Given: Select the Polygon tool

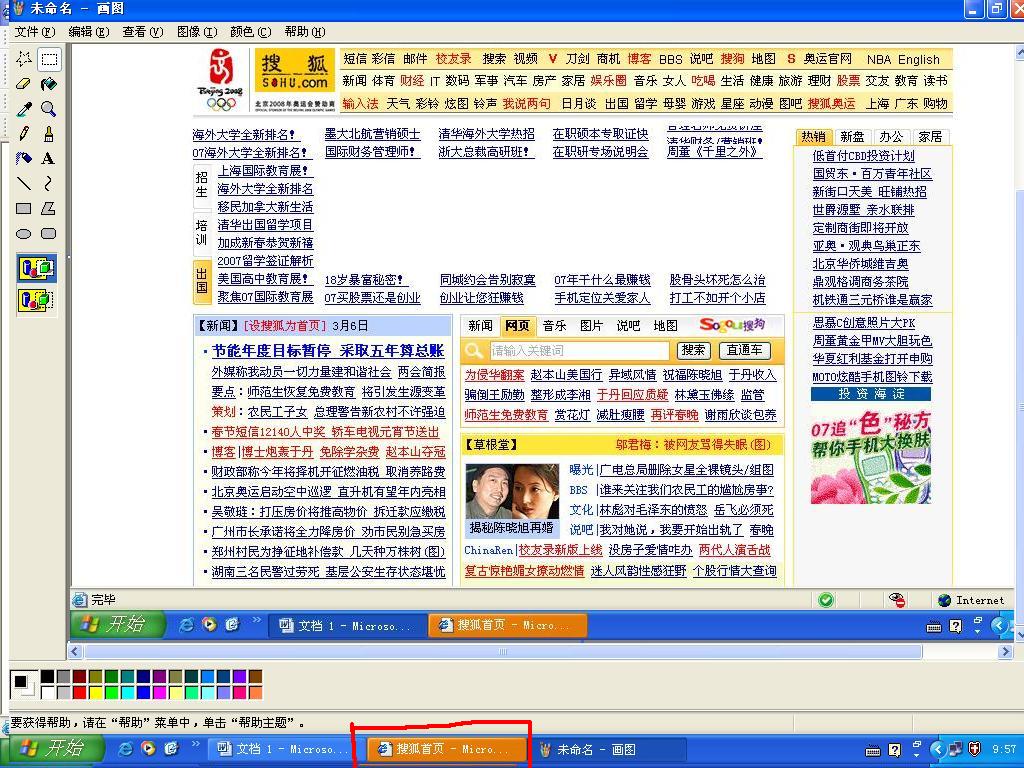Looking at the screenshot, I should (x=49, y=209).
